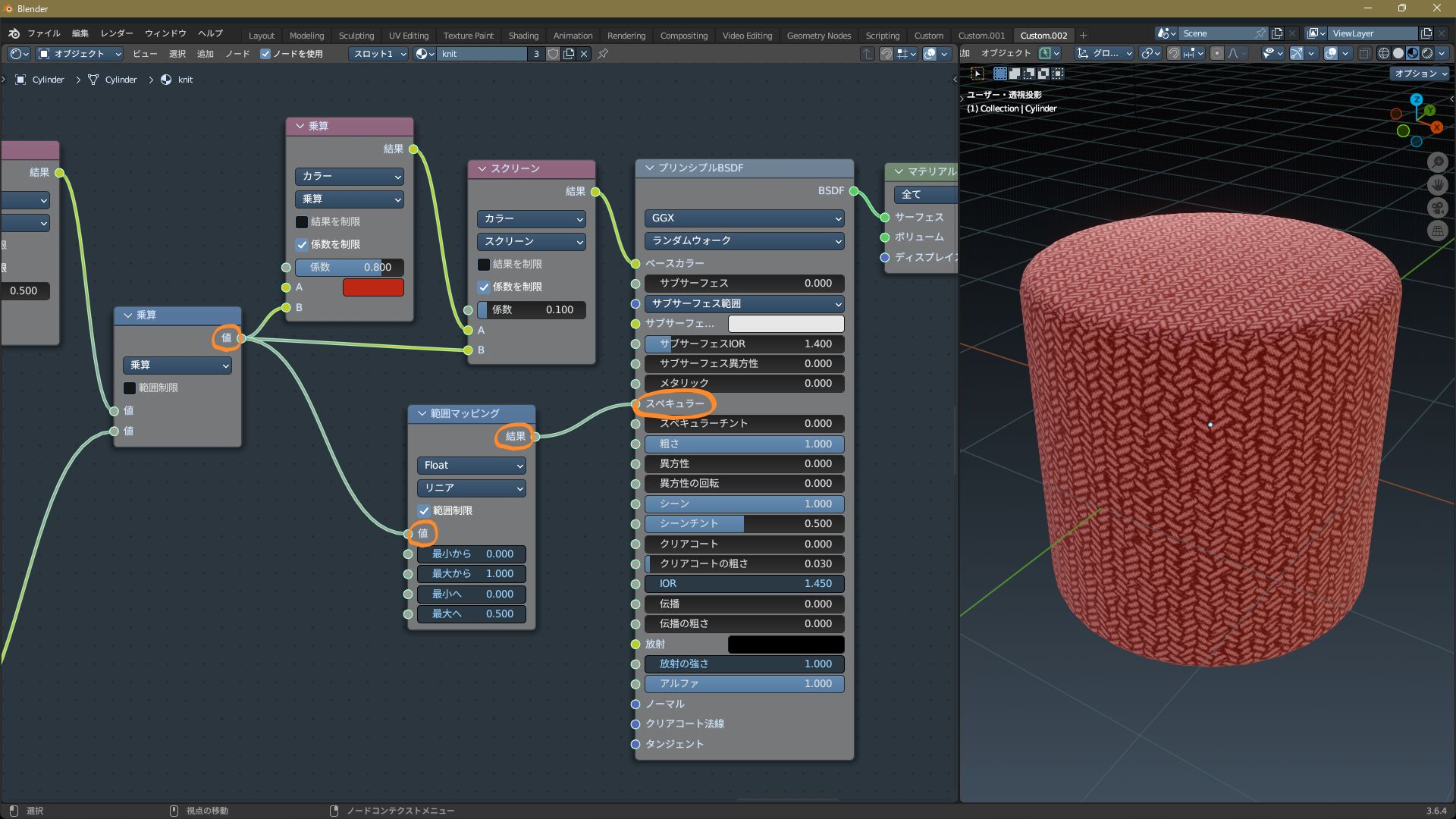The height and width of the screenshot is (819, 1456).
Task: Open the レンダー menu
Action: coord(117,33)
